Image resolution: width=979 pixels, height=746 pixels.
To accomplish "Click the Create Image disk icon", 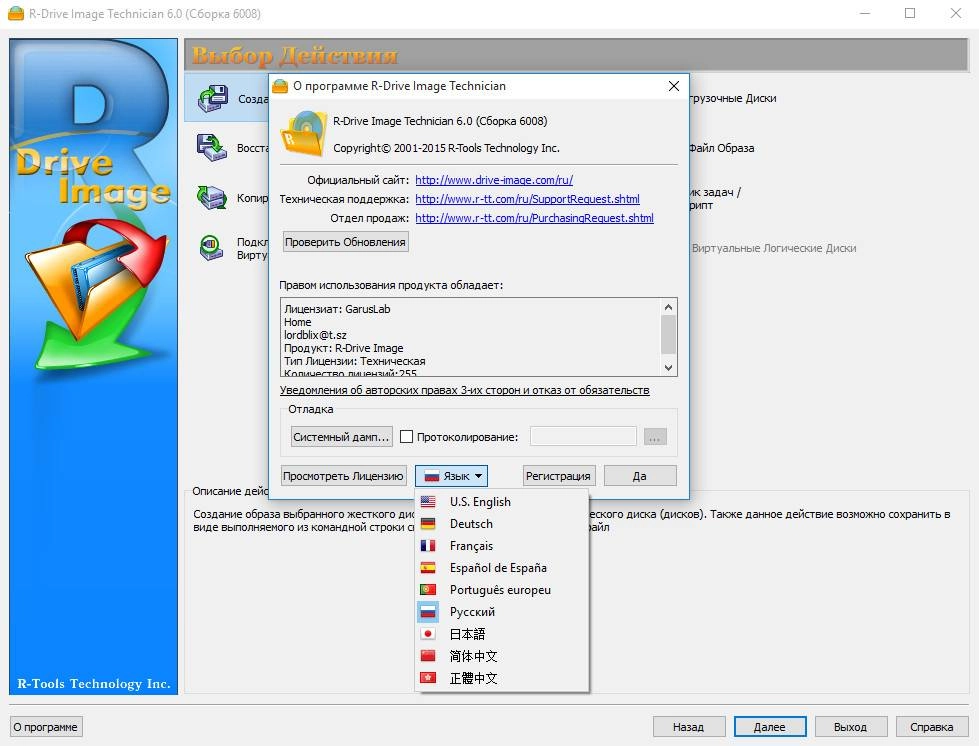I will click(x=213, y=98).
